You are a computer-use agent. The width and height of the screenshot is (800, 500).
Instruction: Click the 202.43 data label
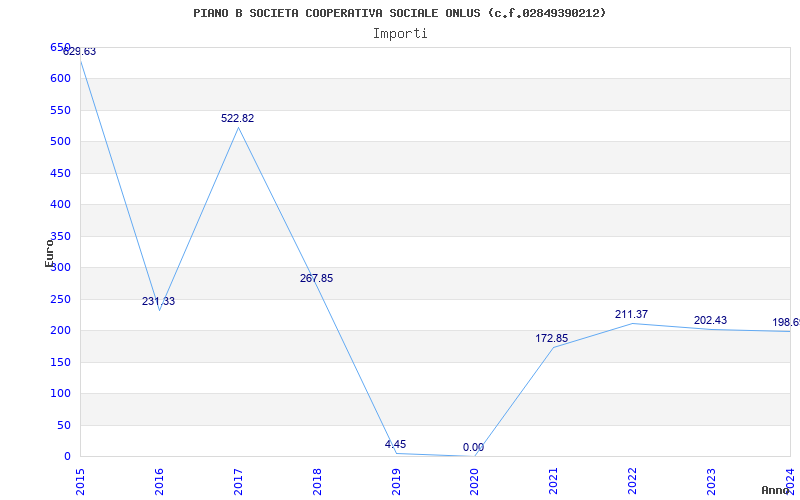pyautogui.click(x=710, y=320)
